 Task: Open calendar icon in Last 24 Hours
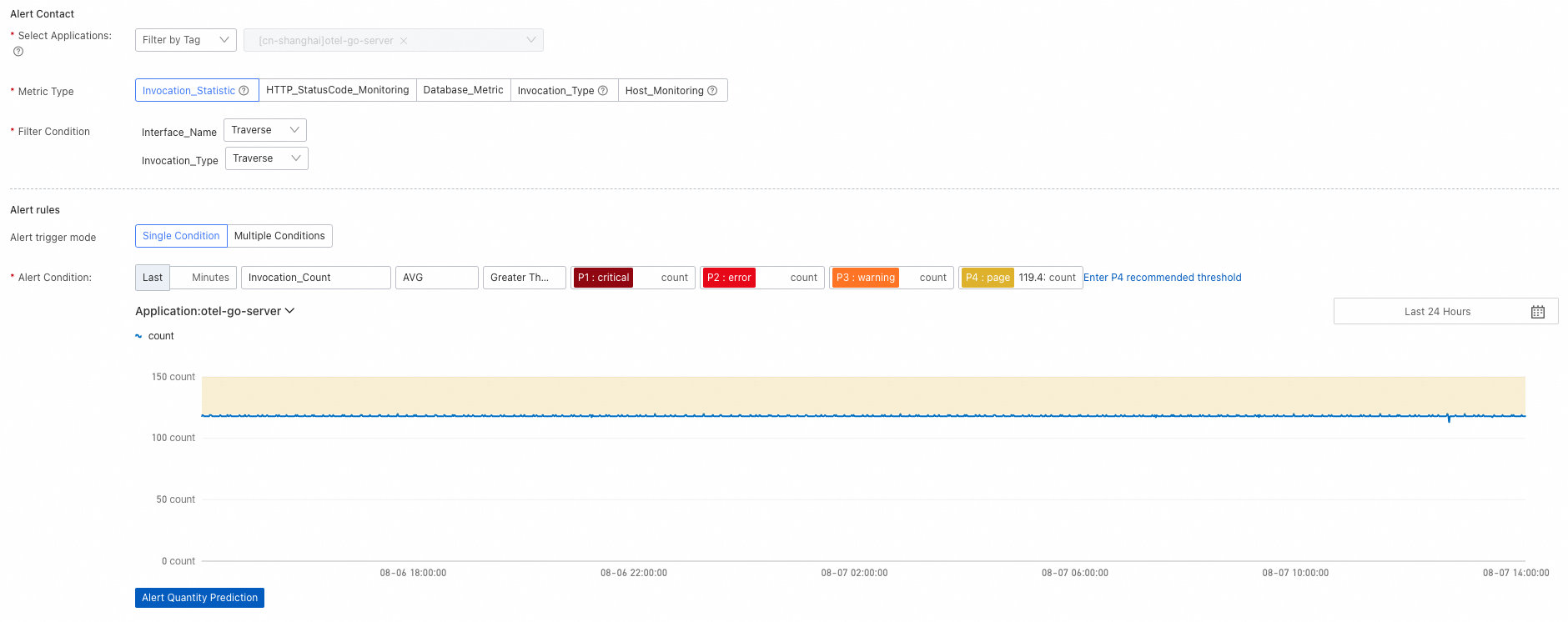click(1538, 312)
